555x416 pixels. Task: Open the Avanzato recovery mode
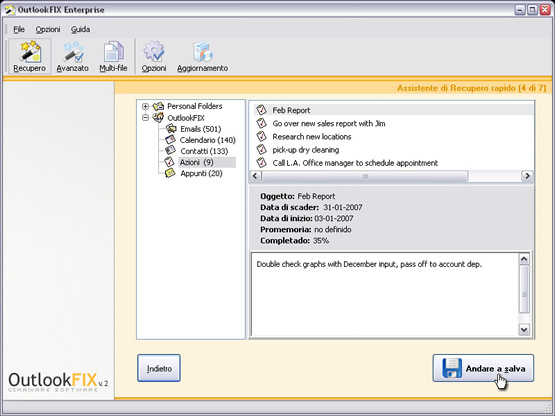pyautogui.click(x=73, y=56)
